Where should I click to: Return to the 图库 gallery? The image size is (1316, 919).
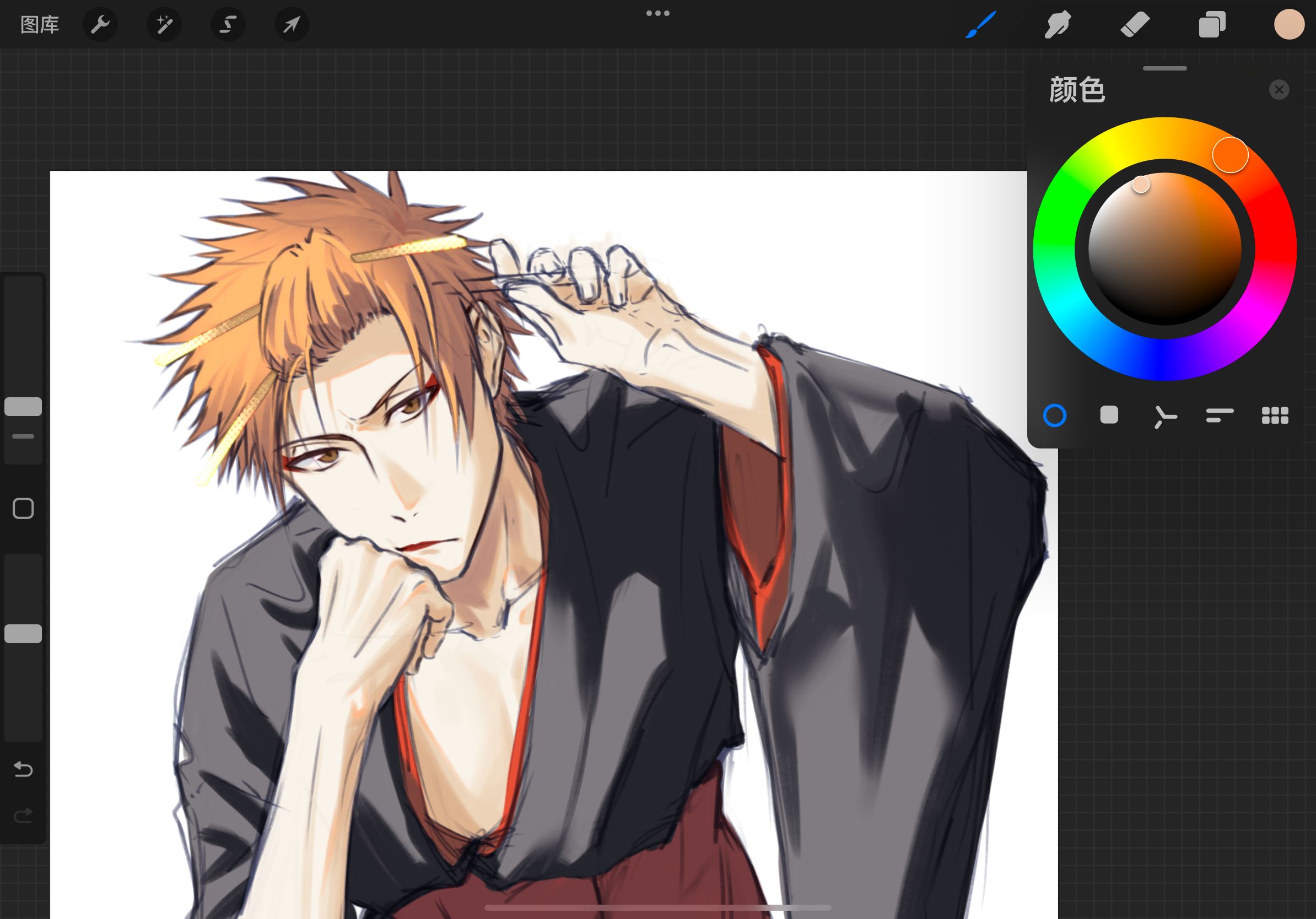(x=40, y=25)
